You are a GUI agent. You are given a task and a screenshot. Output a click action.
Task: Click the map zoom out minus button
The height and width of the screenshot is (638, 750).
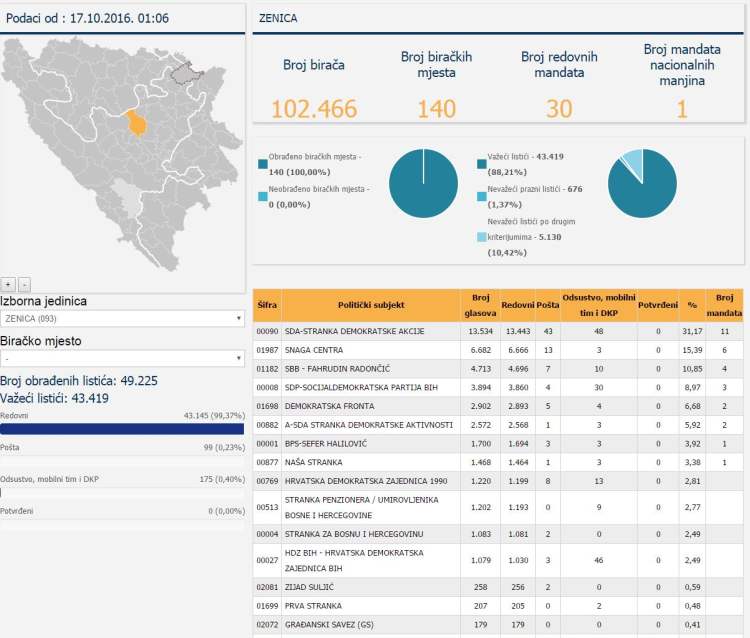coord(25,284)
